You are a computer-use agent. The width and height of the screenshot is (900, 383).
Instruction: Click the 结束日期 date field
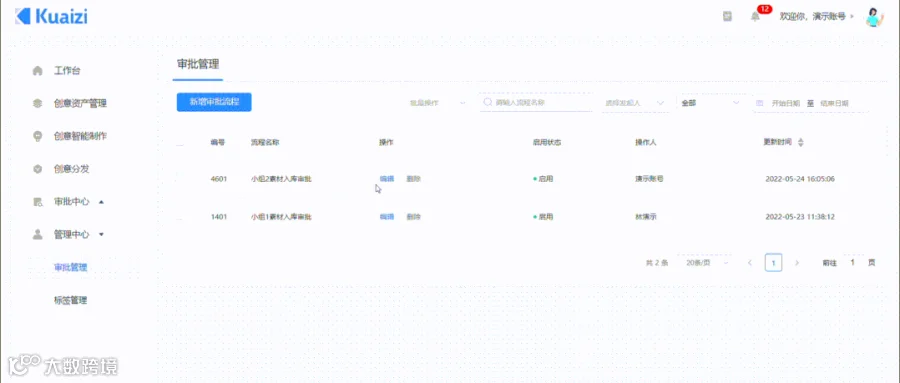click(x=834, y=103)
